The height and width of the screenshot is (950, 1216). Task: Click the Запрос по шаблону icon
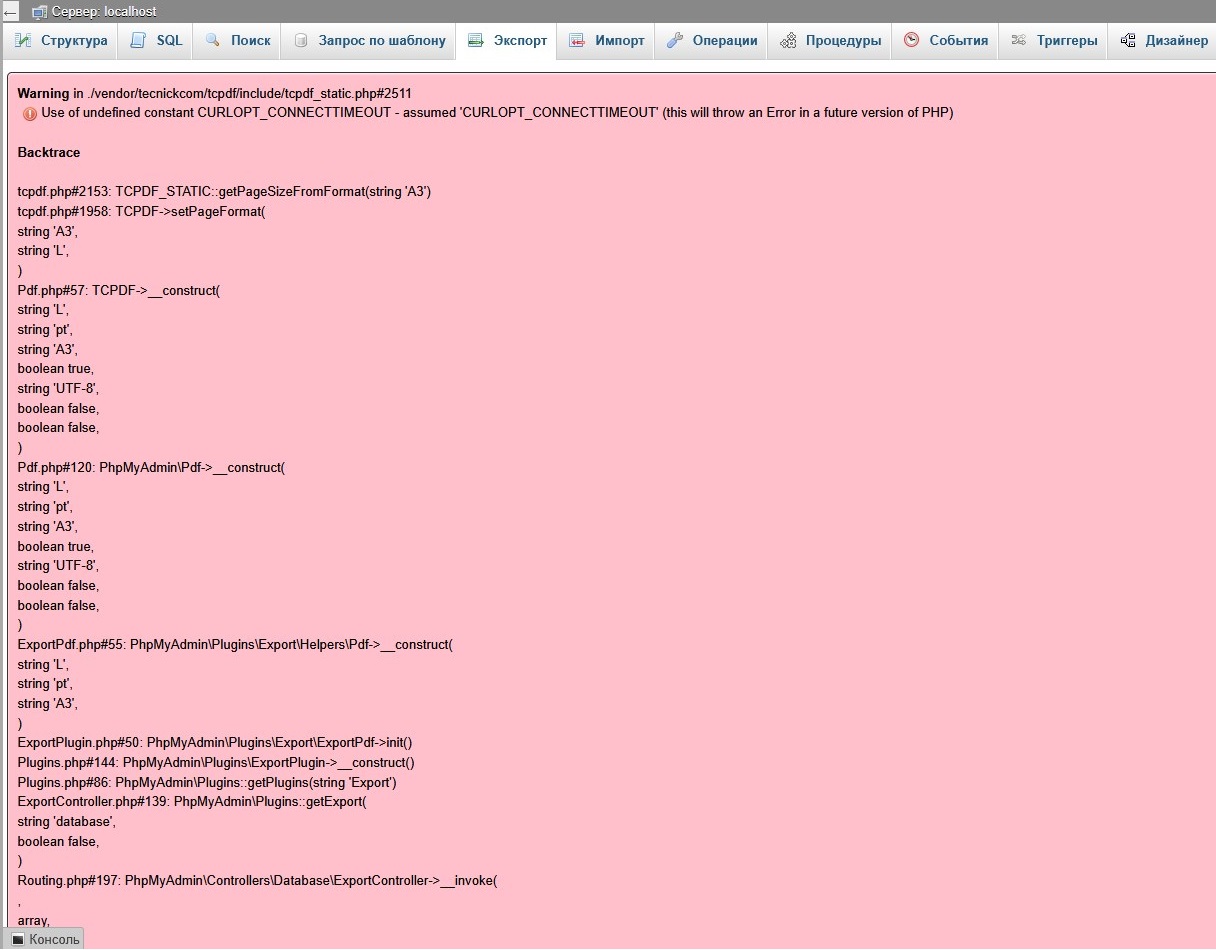(x=300, y=41)
